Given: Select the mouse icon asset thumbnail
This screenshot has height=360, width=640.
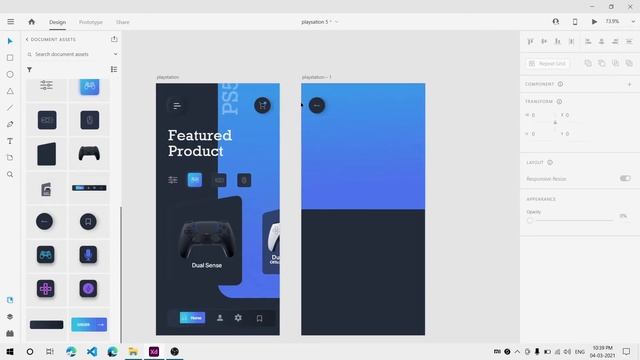Looking at the screenshot, I should pos(90,120).
